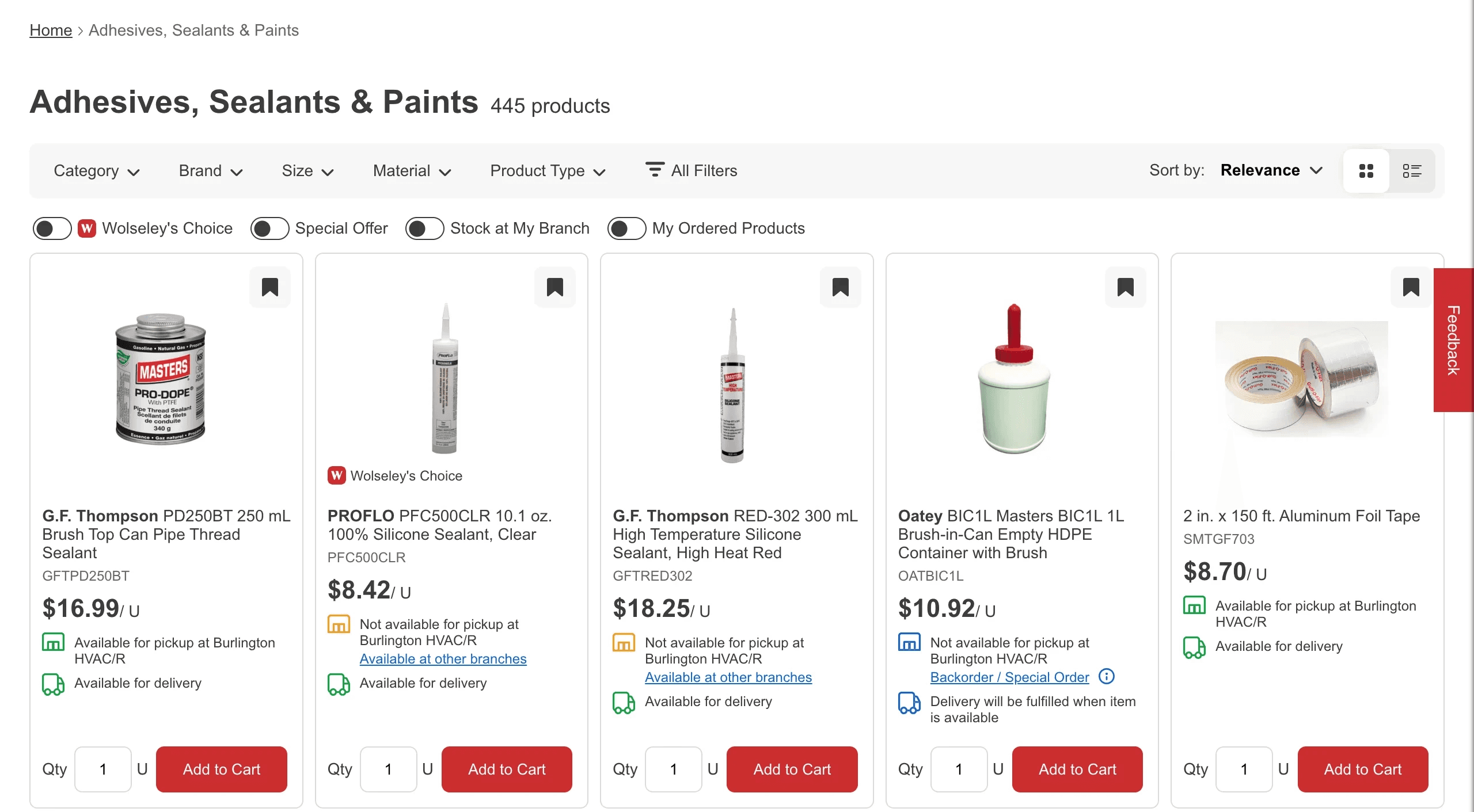This screenshot has width=1474, height=812.
Task: Open the Brand filter dropdown
Action: [210, 171]
